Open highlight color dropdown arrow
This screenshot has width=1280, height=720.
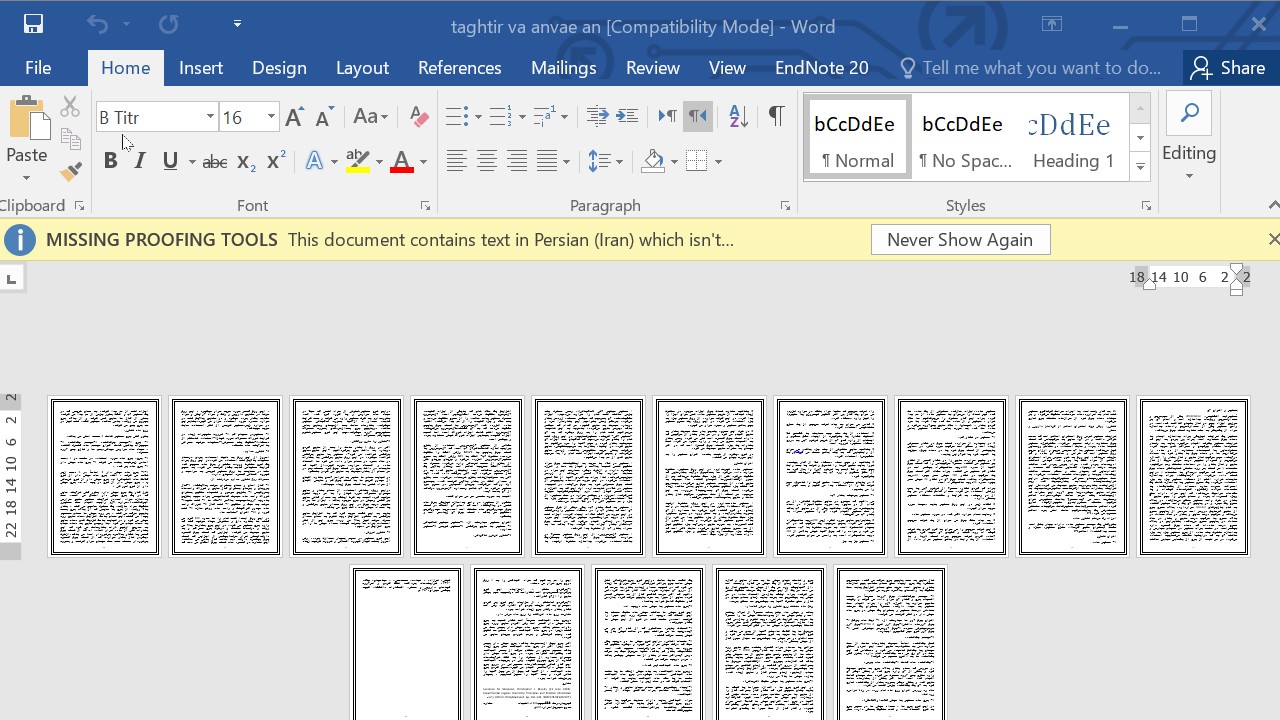click(379, 162)
